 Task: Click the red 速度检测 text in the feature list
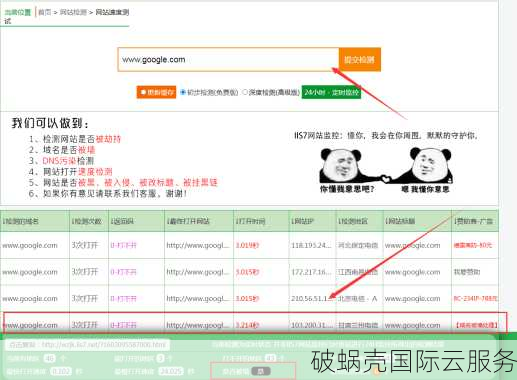click(x=95, y=172)
